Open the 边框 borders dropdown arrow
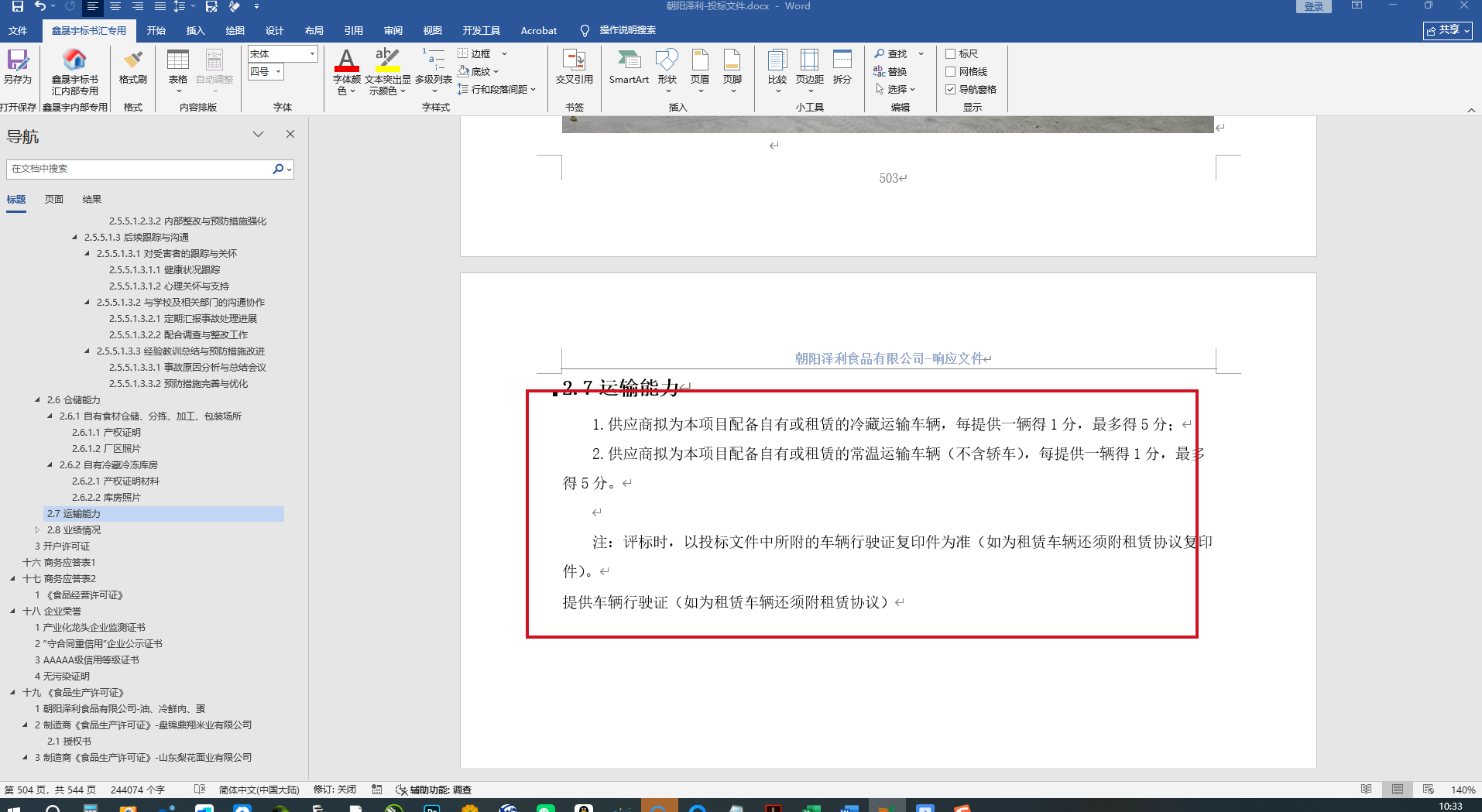Screen dimensions: 1482x812 tap(504, 53)
